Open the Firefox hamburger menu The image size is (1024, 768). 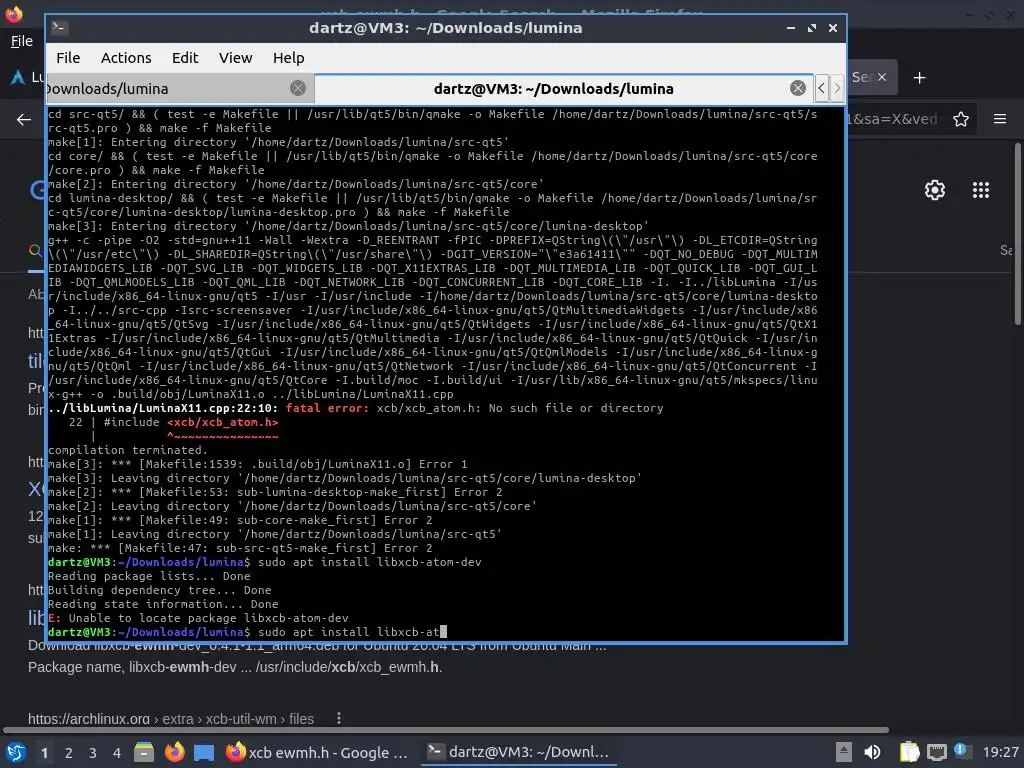[x=1000, y=119]
